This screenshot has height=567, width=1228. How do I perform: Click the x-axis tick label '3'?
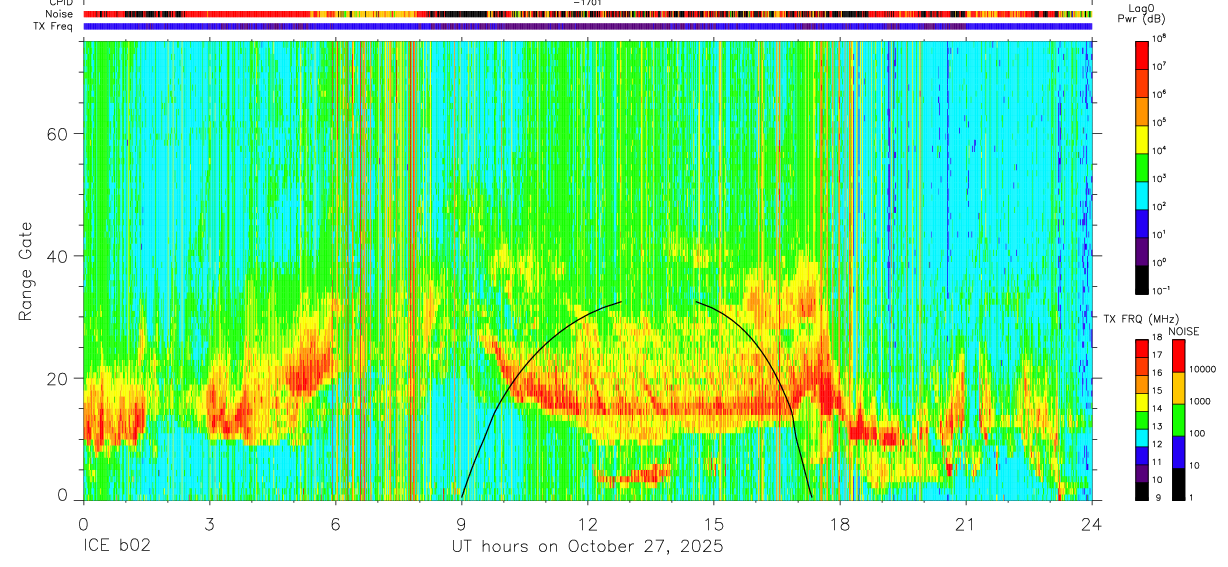209,524
